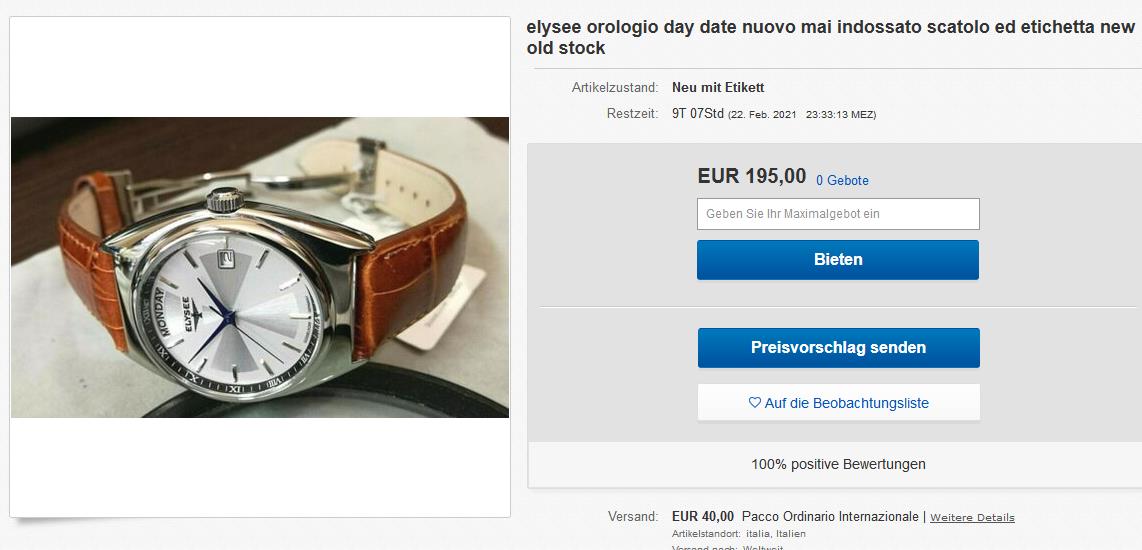Send a price offer with Preisvorschlag senden
This screenshot has width=1142, height=550.
point(838,347)
